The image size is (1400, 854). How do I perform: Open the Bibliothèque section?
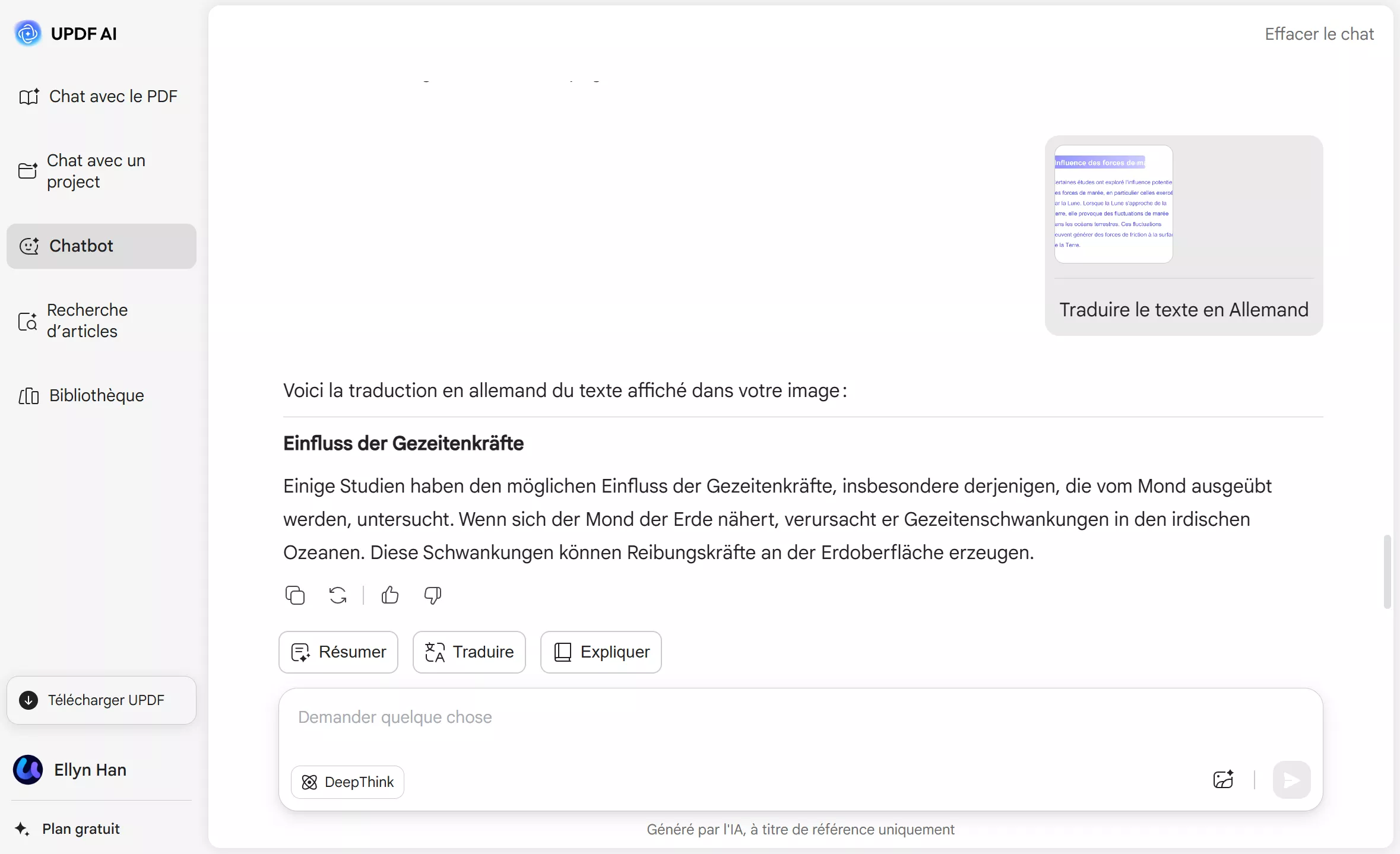point(96,395)
